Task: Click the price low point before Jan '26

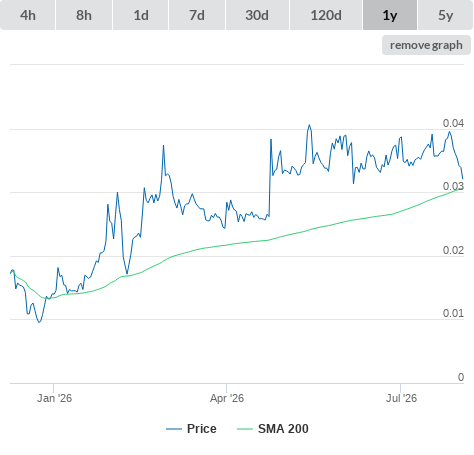Action: (x=39, y=322)
